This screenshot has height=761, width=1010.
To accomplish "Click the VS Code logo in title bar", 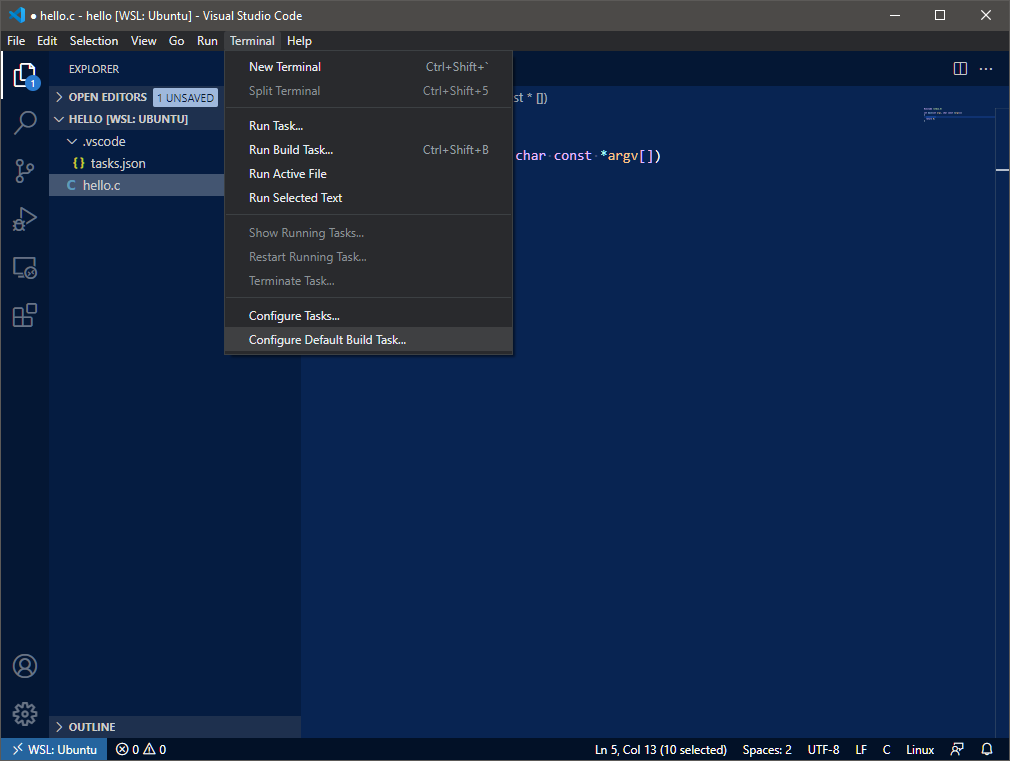I will 16,15.
